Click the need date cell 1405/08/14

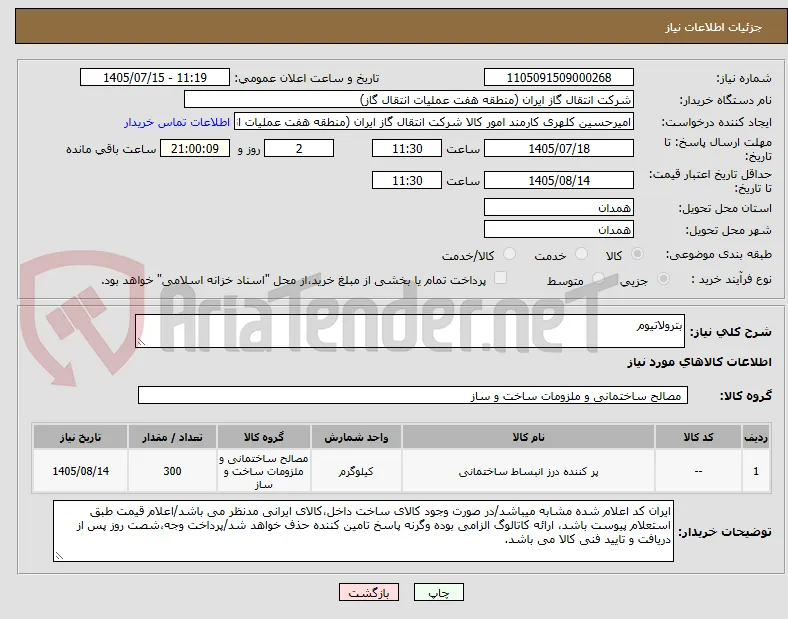(x=80, y=471)
